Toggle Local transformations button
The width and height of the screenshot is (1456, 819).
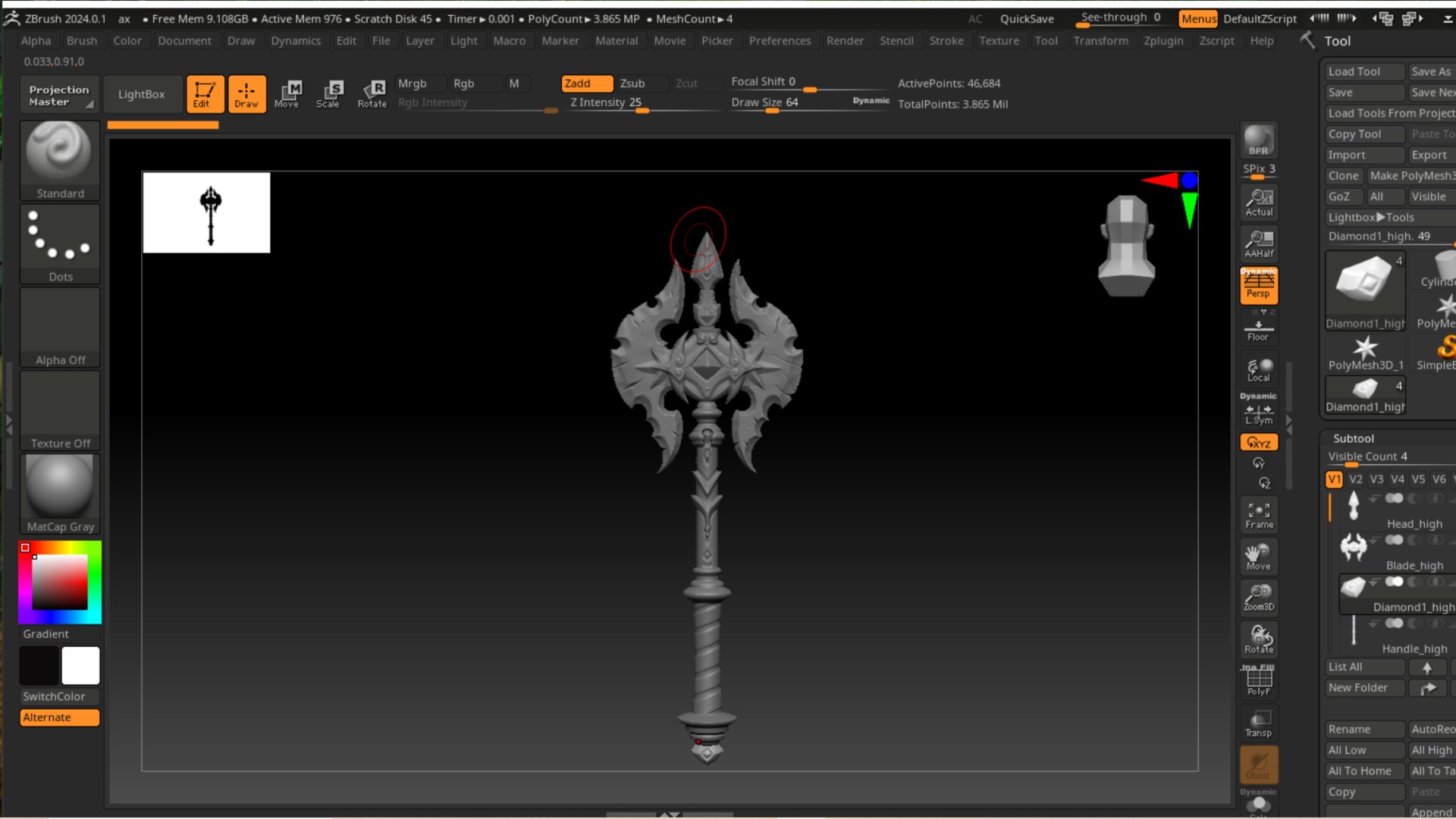[1259, 369]
